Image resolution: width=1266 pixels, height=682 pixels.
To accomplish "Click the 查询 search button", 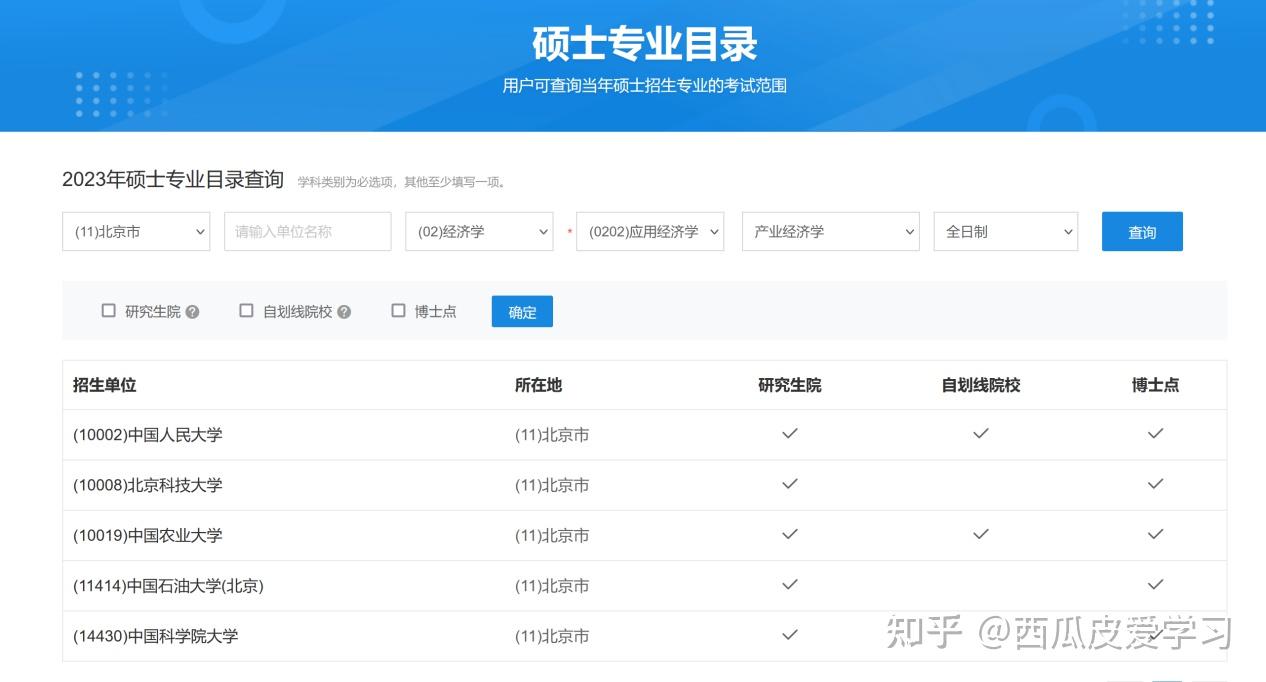I will (x=1142, y=231).
